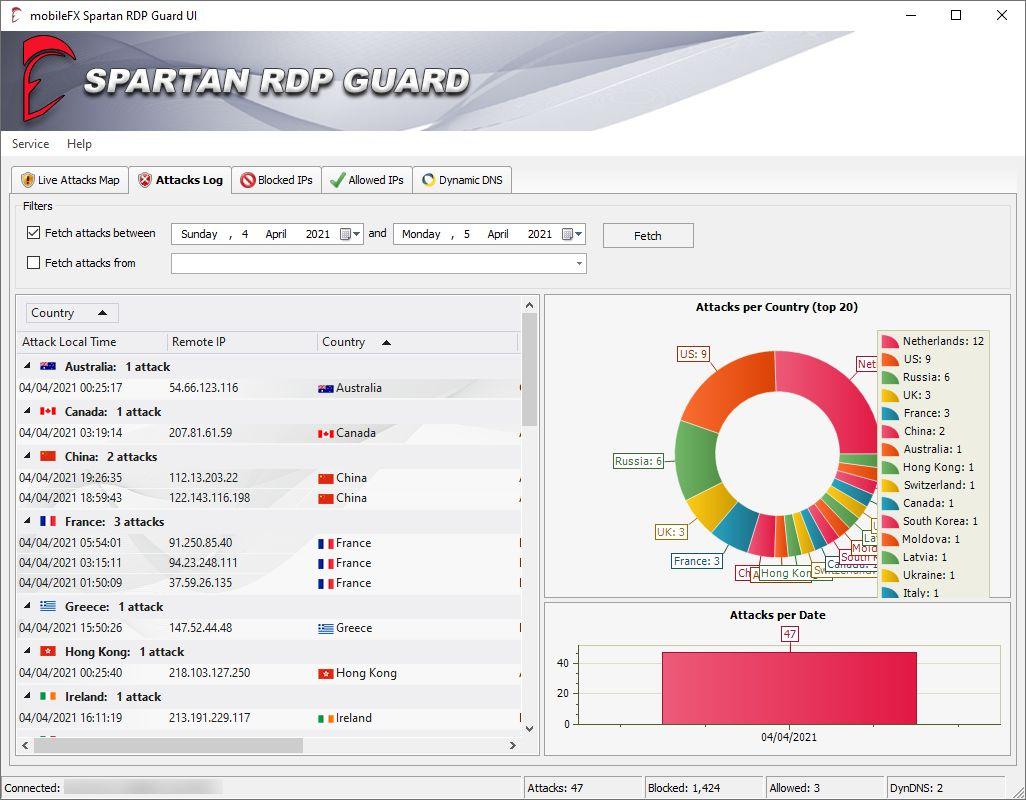Open the Service menu
This screenshot has height=800, width=1026.
(30, 144)
